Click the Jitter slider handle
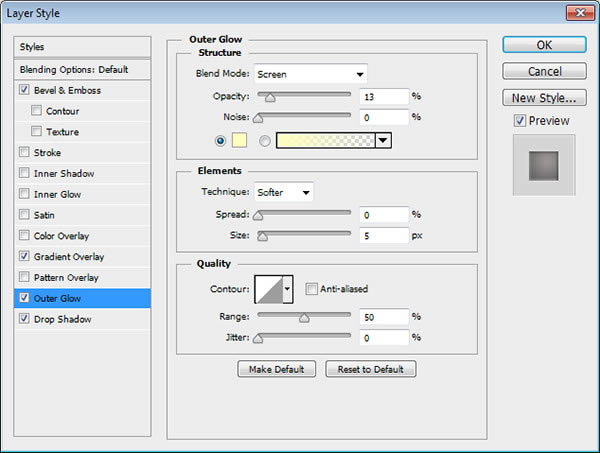 tap(258, 339)
